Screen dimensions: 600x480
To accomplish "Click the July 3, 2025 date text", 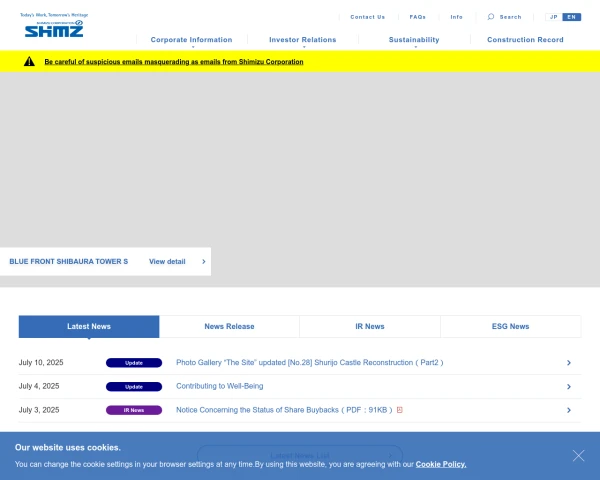I will click(39, 410).
